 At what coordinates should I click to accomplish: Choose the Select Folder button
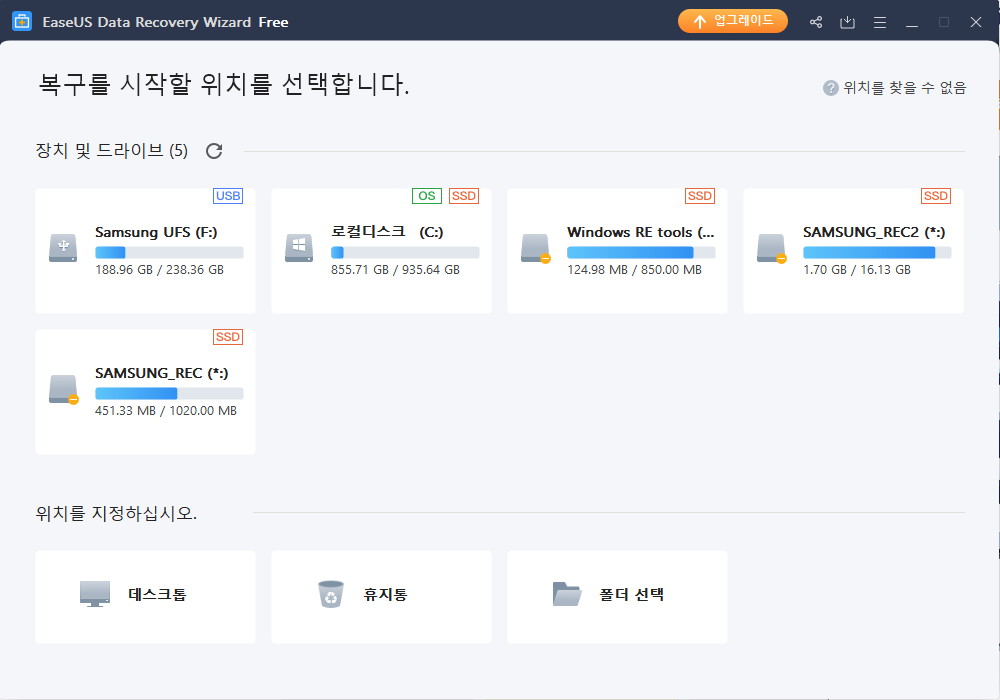pos(617,597)
